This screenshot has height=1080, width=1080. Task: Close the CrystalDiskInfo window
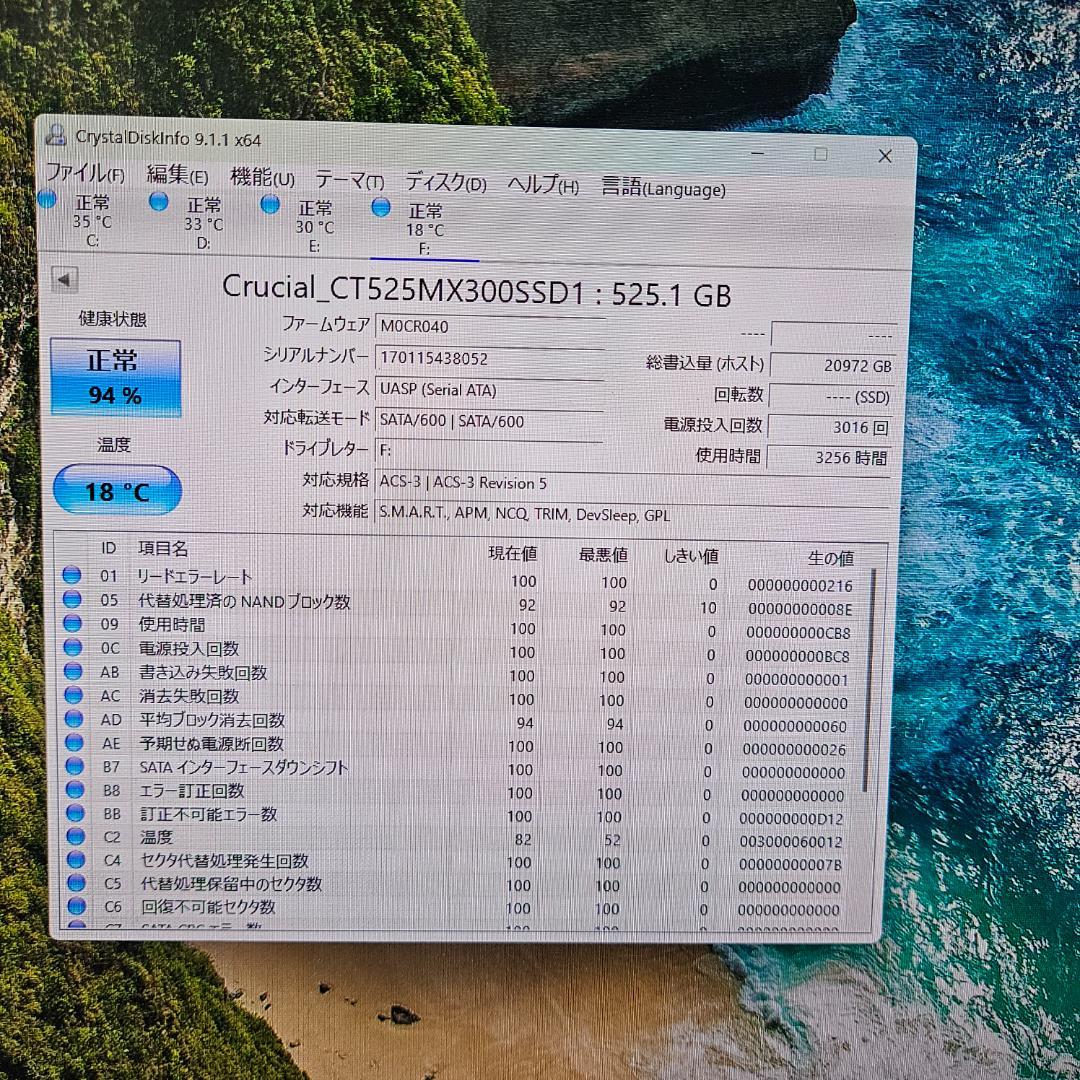point(885,156)
